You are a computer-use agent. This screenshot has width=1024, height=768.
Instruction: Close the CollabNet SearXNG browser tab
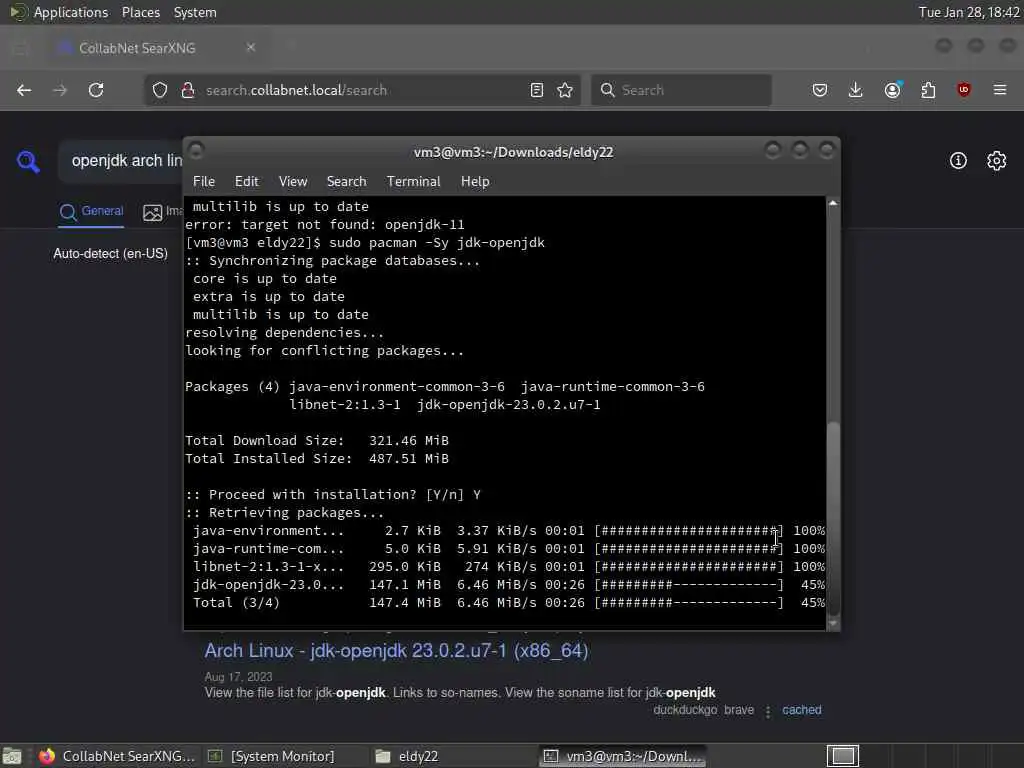[251, 48]
